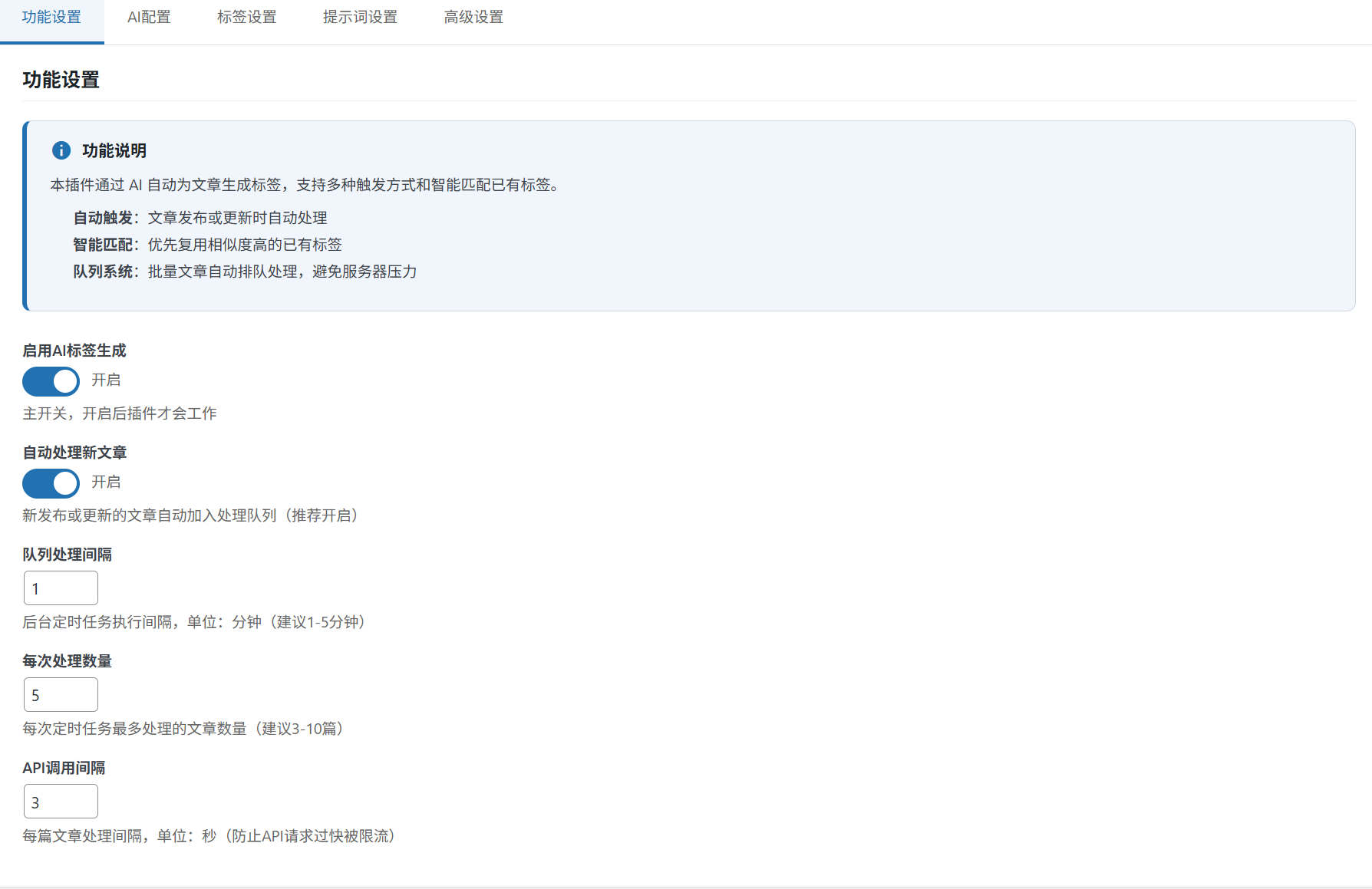
Task: Click the 智能匹配 description line
Action: (207, 244)
